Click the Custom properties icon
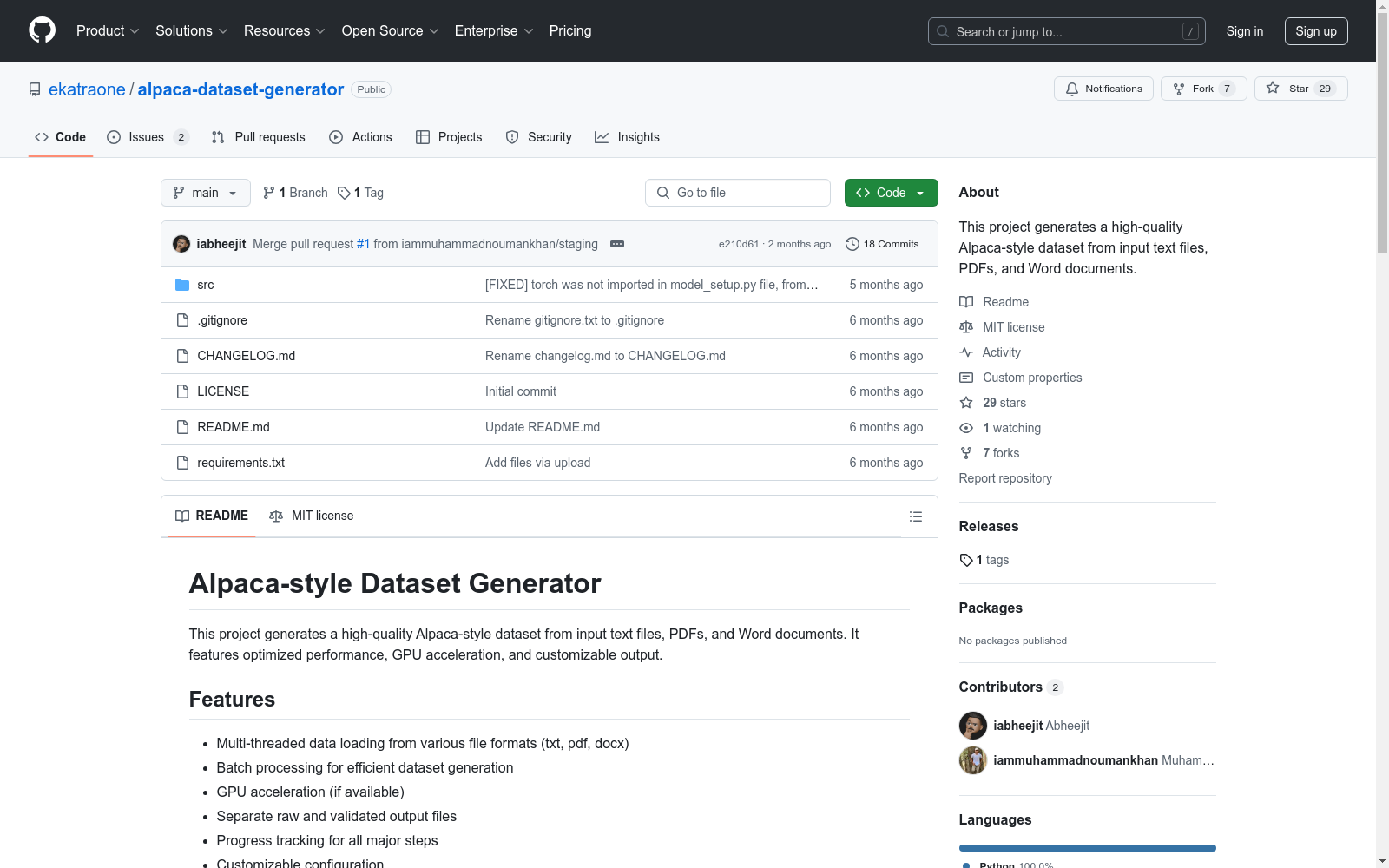This screenshot has width=1389, height=868. click(966, 378)
